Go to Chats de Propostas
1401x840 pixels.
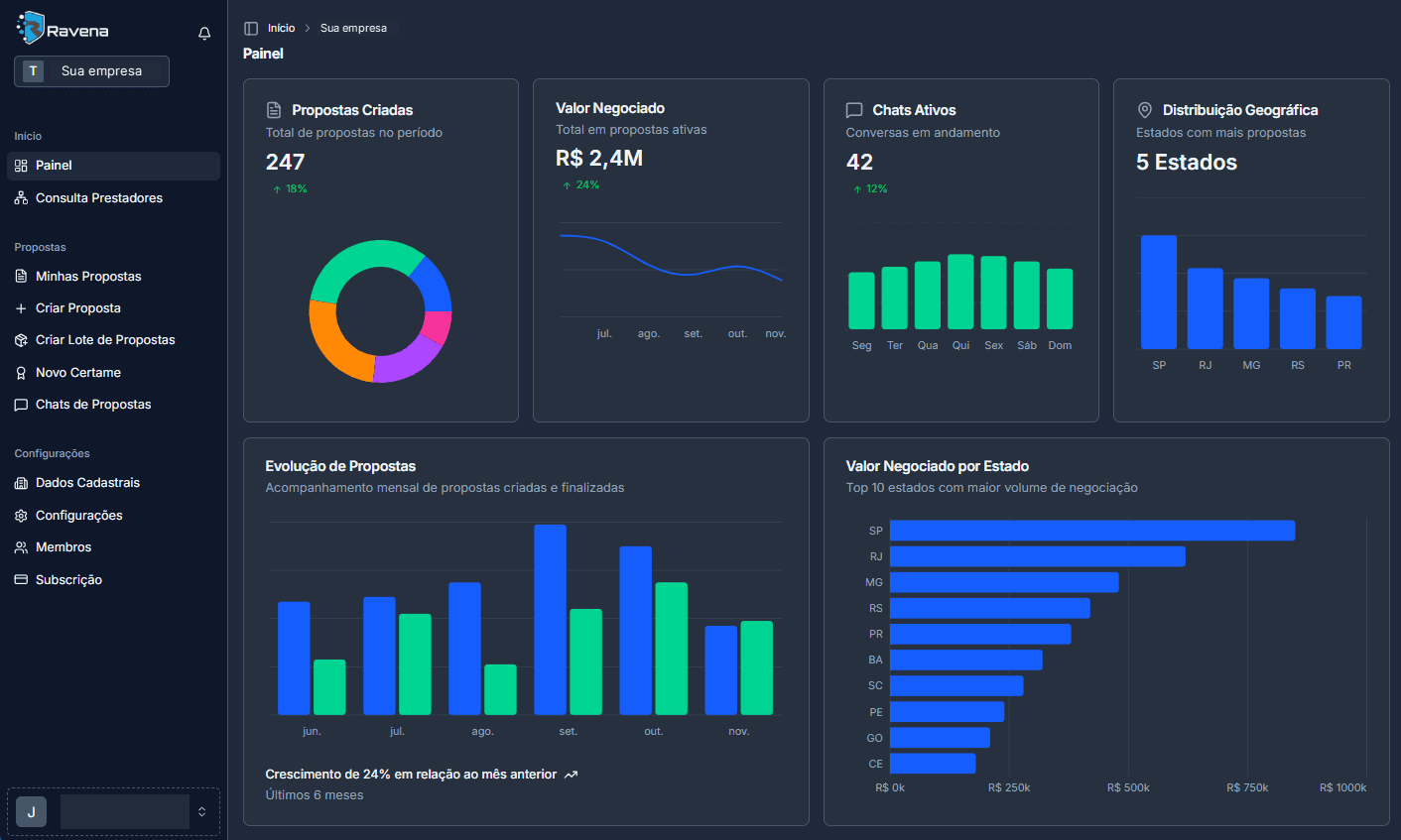point(93,405)
